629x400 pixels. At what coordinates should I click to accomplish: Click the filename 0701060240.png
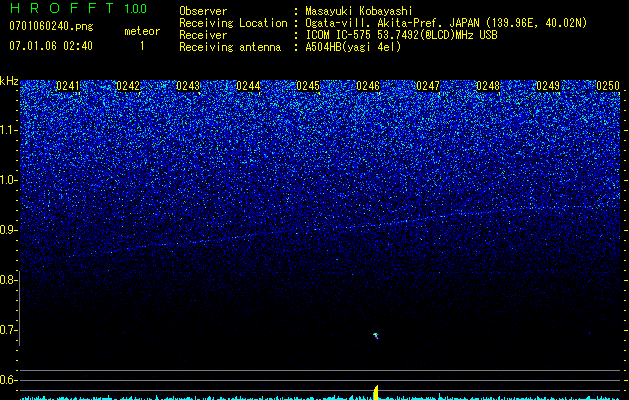(x=51, y=26)
